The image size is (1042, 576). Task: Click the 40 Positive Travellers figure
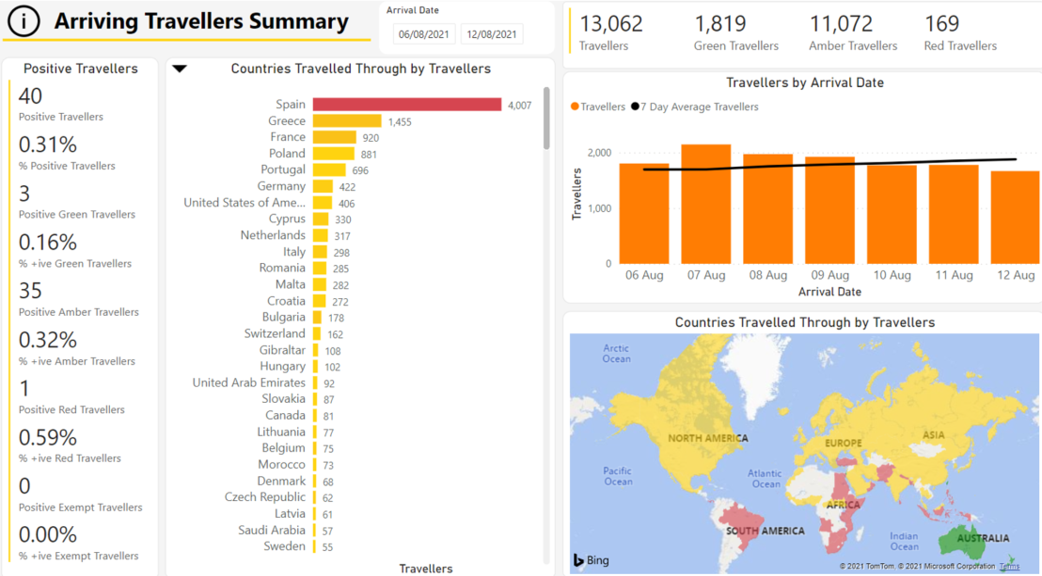coord(31,96)
